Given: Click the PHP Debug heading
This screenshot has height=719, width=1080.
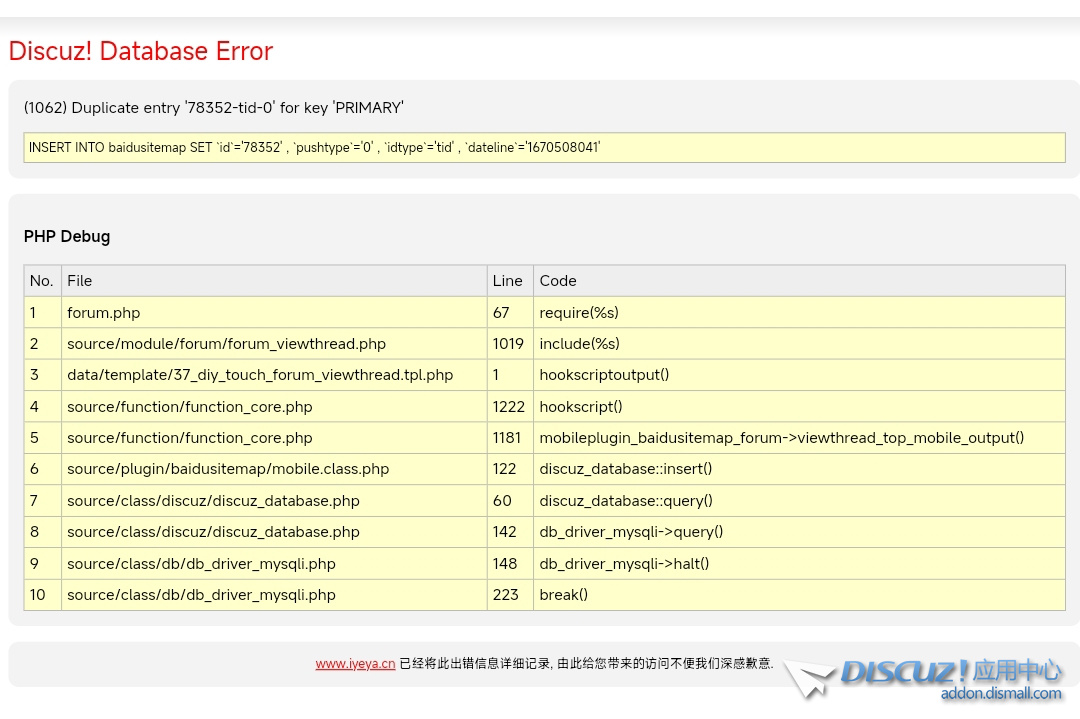Looking at the screenshot, I should 67,236.
